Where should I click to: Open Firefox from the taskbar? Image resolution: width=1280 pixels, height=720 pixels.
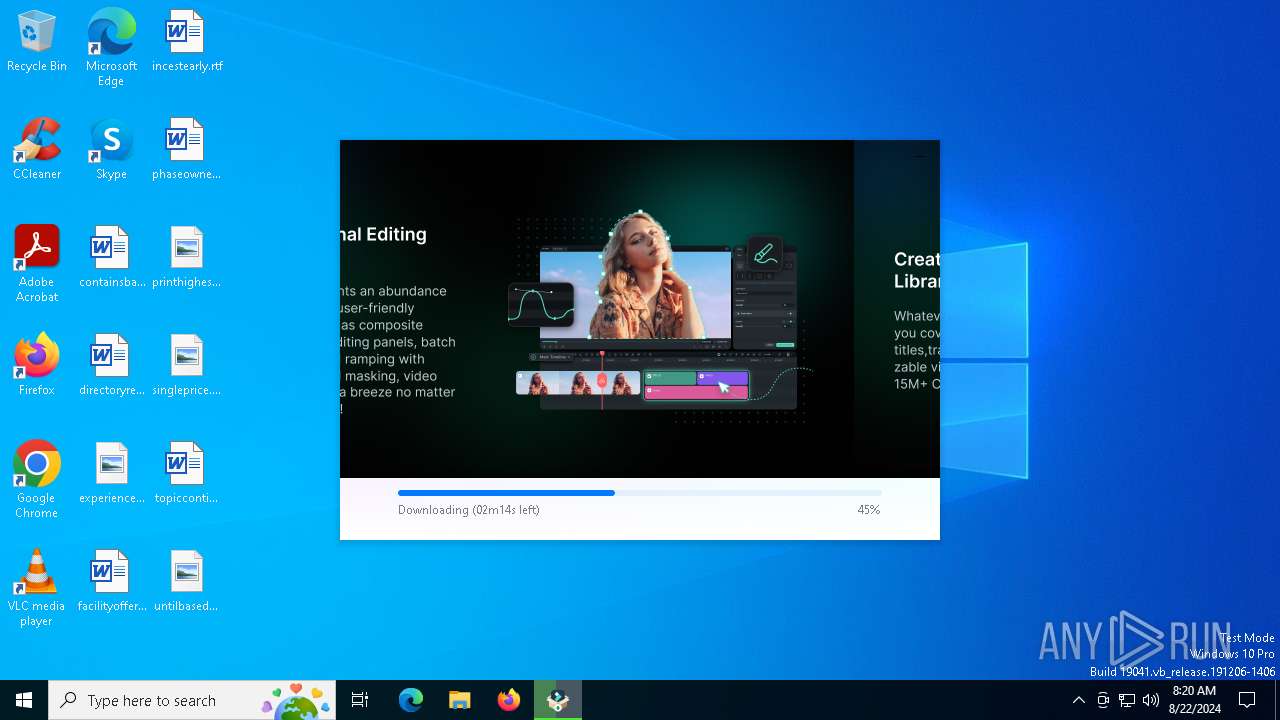[509, 700]
